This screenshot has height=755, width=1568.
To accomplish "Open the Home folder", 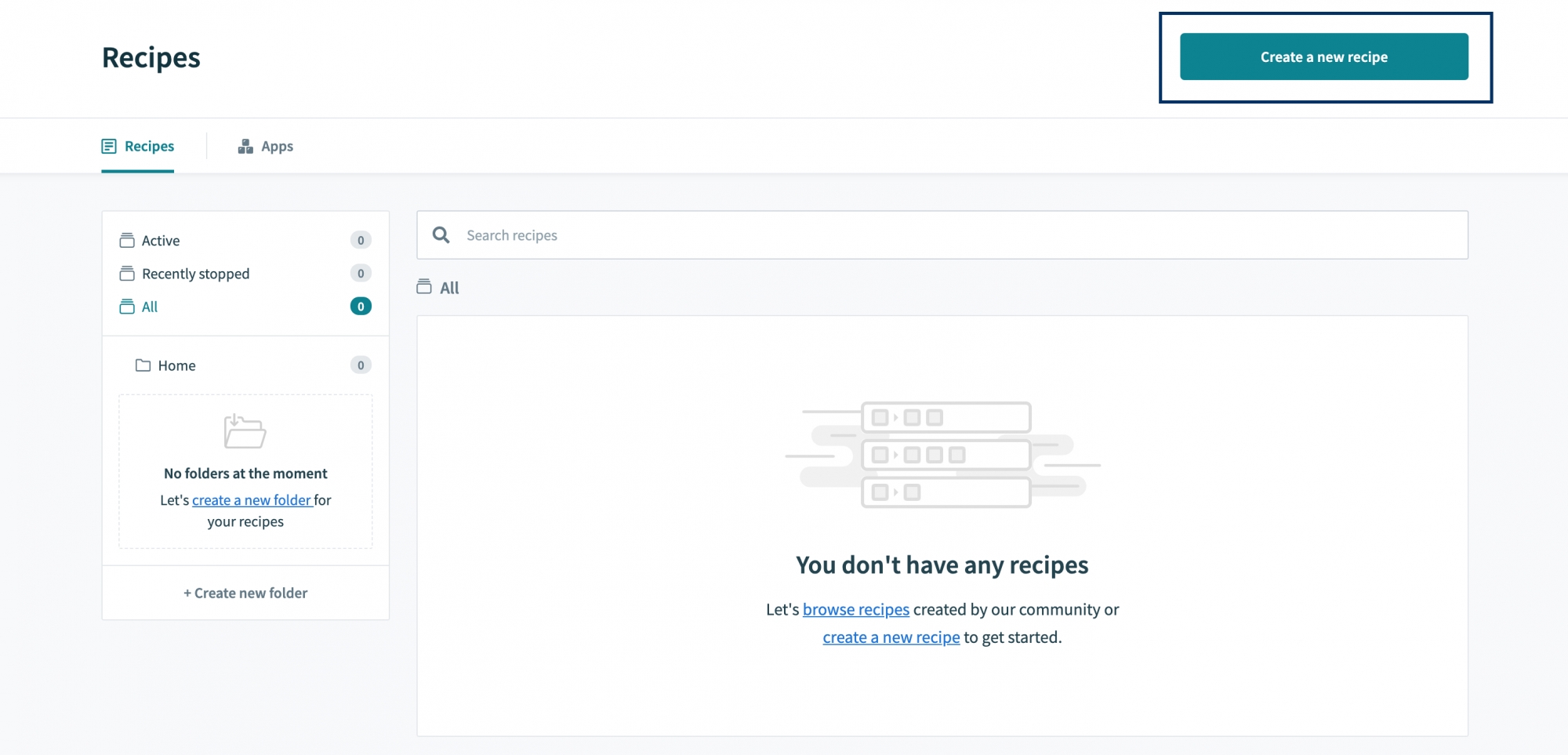I will pyautogui.click(x=176, y=365).
